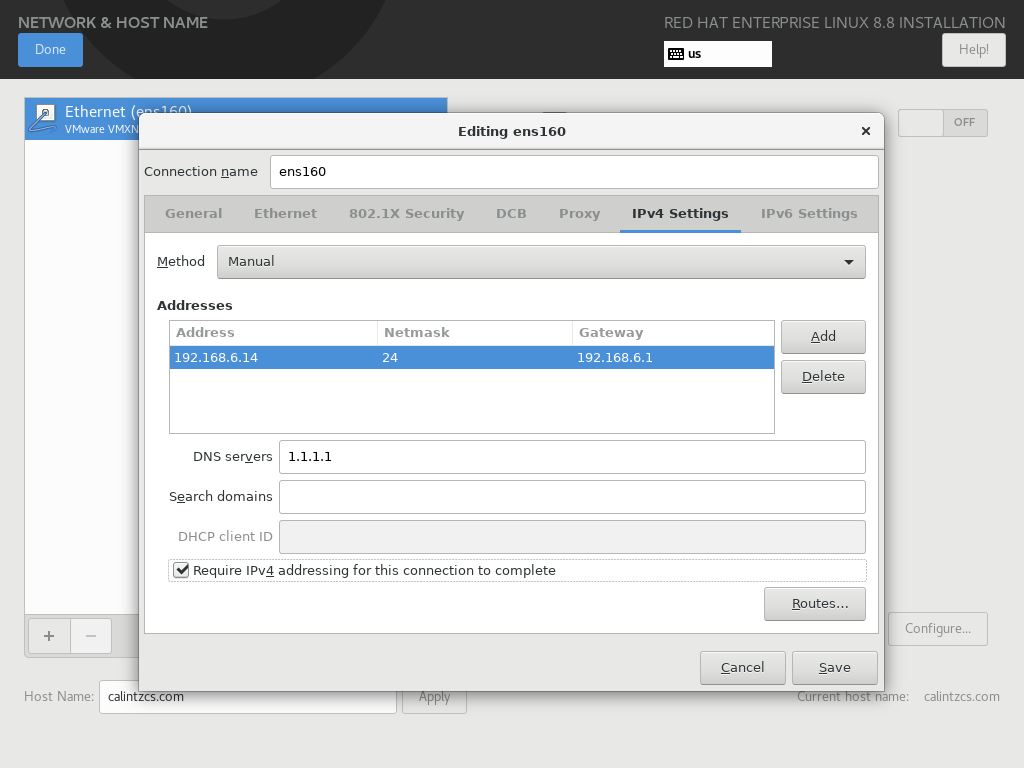Toggle Require IPv4 addressing checkbox

pos(182,570)
